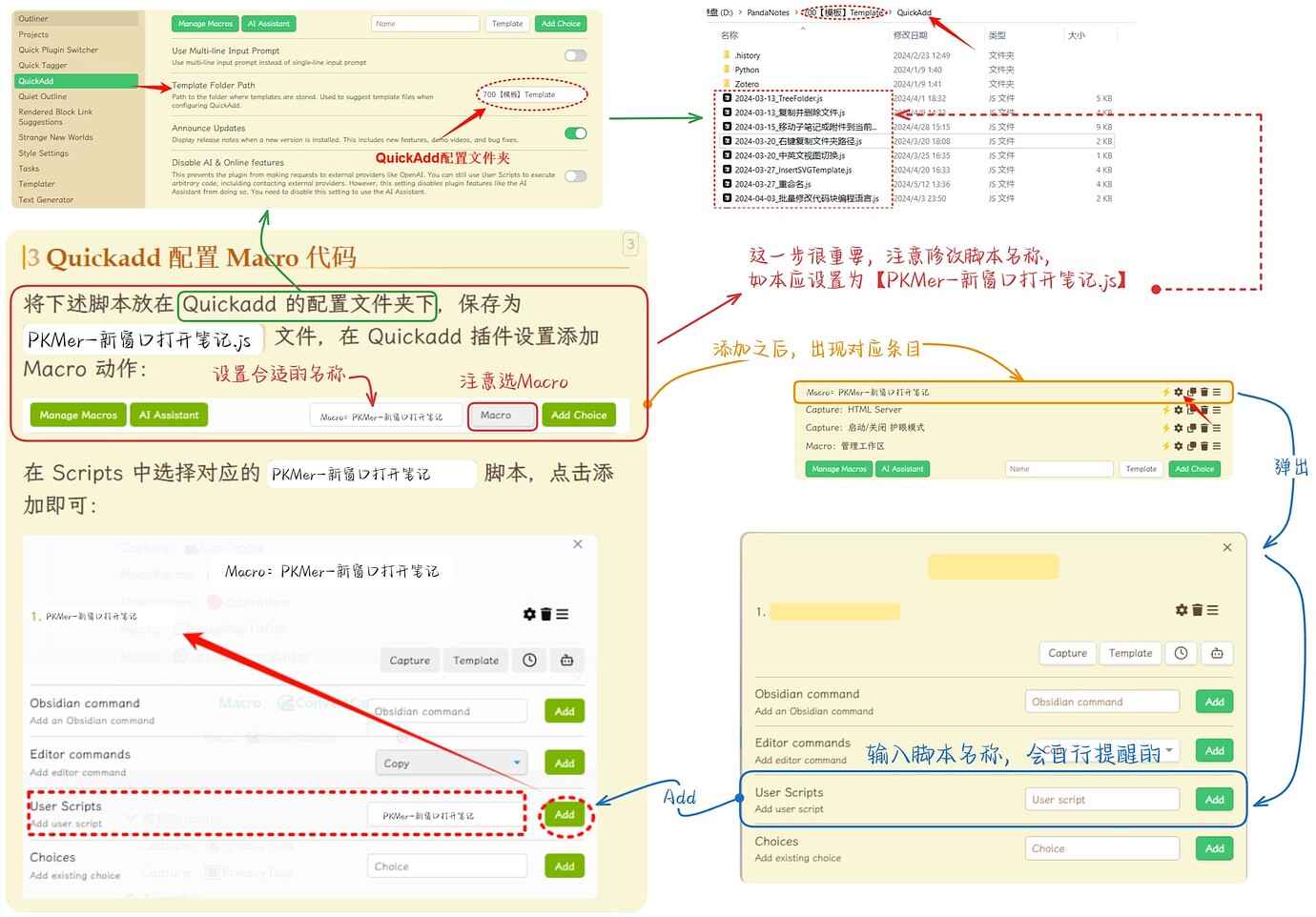1316x917 pixels.
Task: Open 2024-03-13_TreeFolder.js in file list
Action: pos(778,98)
